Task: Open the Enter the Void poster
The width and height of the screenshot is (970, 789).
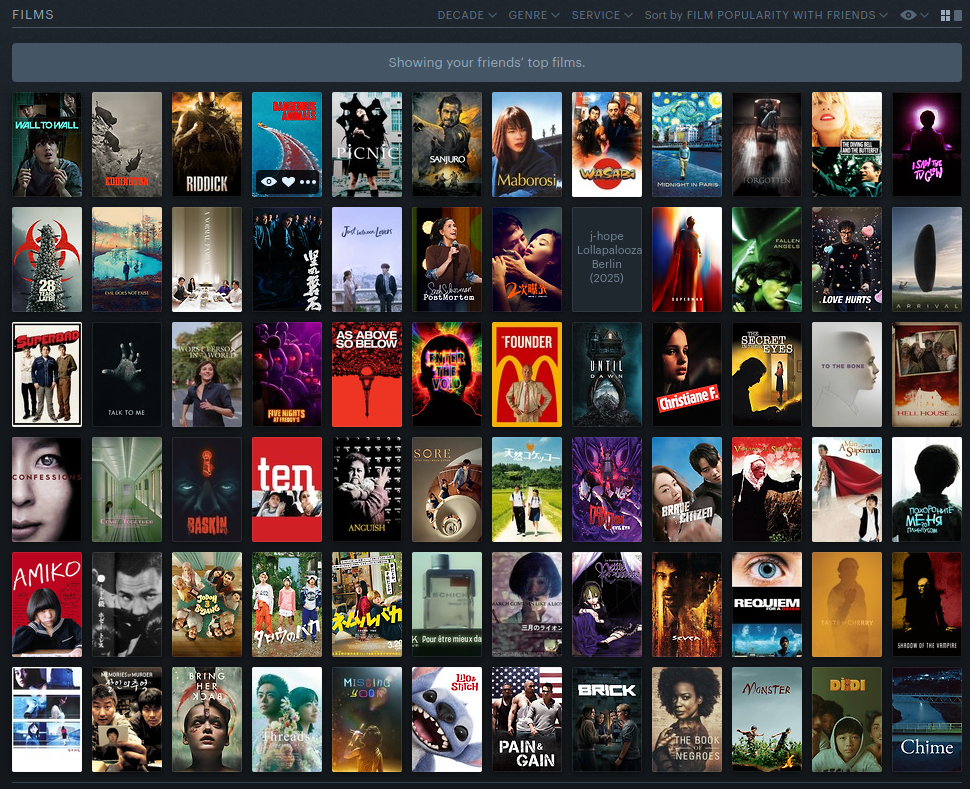Action: tap(447, 375)
